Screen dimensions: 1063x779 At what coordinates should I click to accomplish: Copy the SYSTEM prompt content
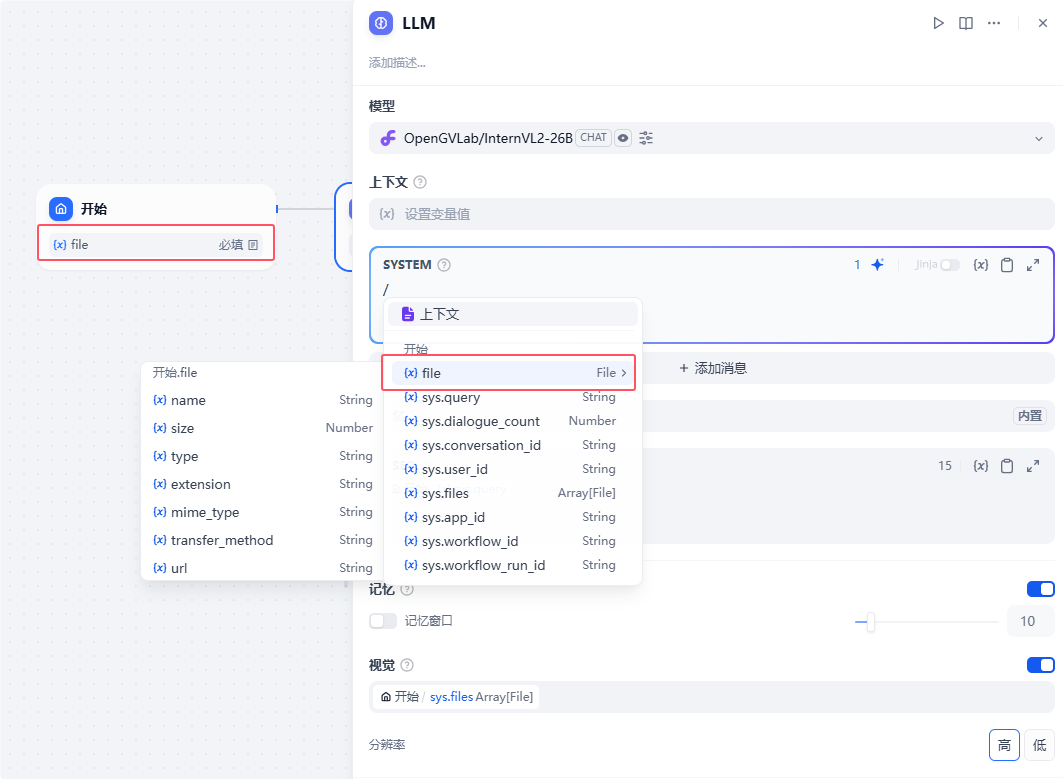coord(1007,264)
